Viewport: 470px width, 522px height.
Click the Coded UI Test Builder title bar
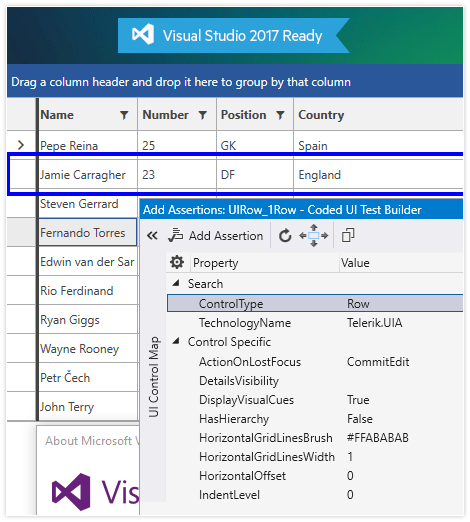coord(301,210)
